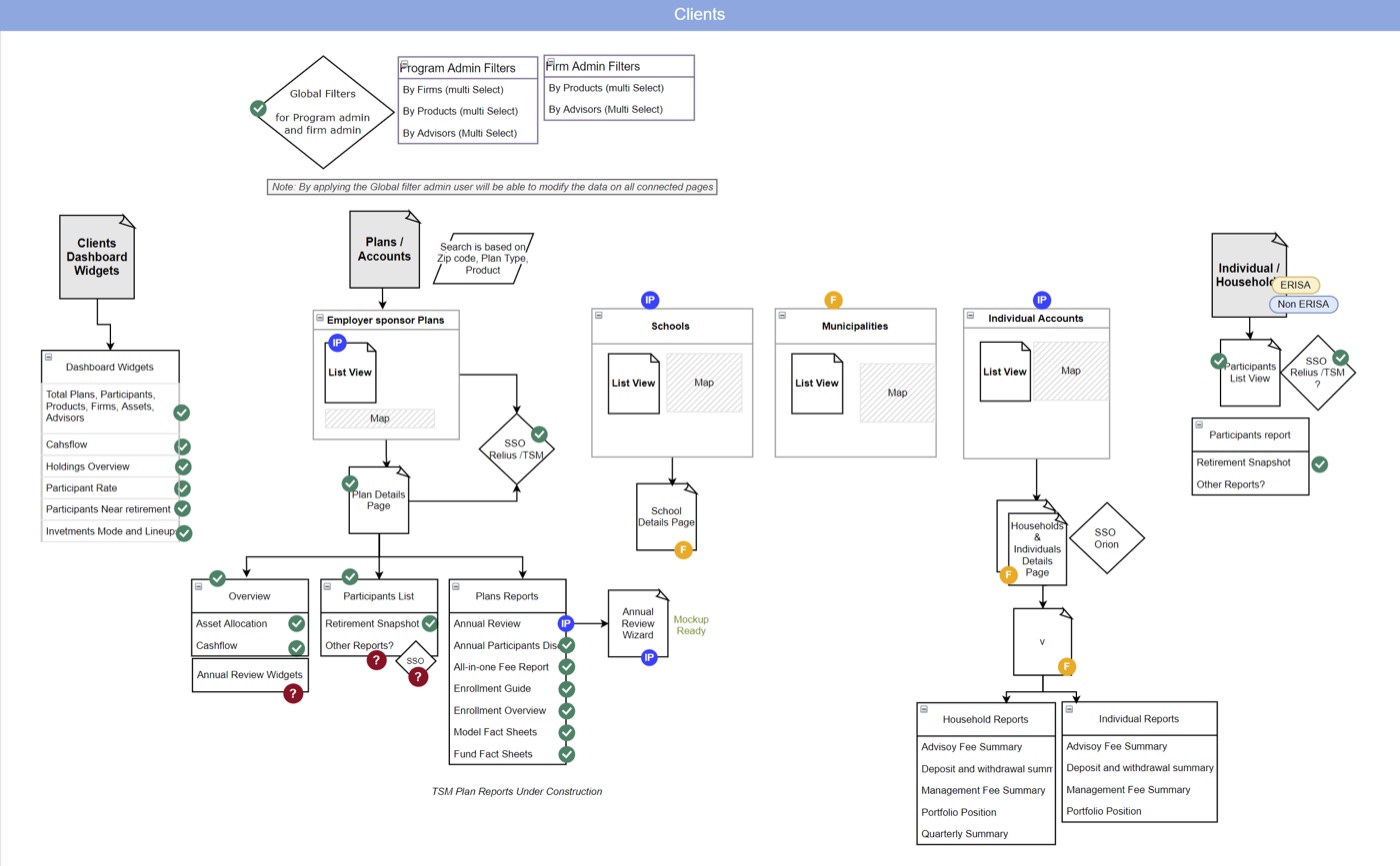The height and width of the screenshot is (866, 1400).
Task: Click the F badge on the 'v' page
Action: tap(1067, 666)
